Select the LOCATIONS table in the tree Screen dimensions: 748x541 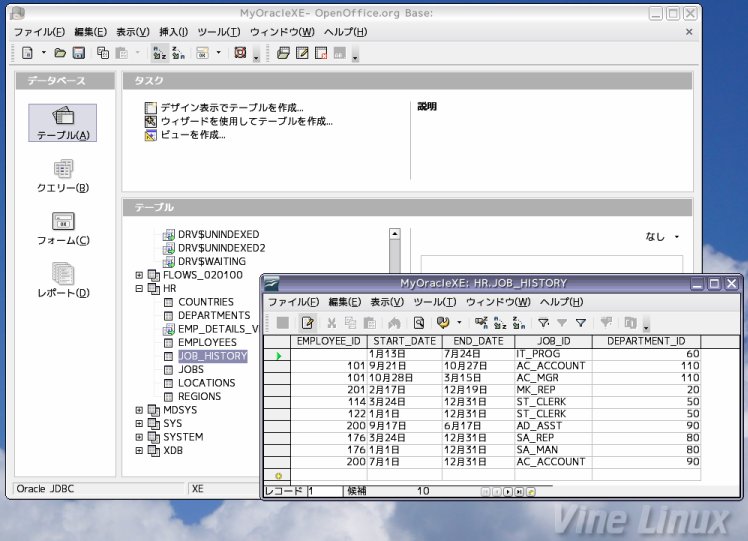207,383
